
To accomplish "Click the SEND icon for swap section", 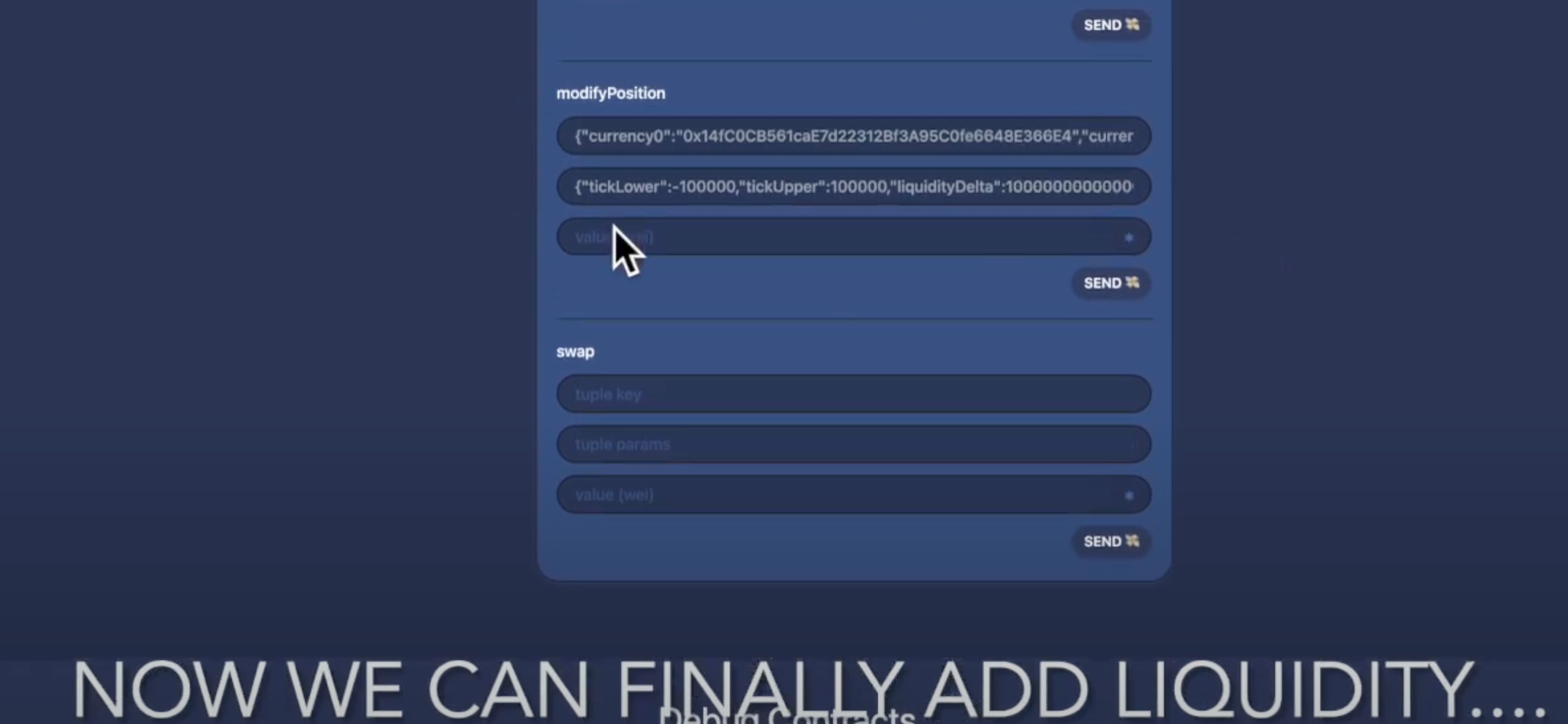I will pos(1108,541).
